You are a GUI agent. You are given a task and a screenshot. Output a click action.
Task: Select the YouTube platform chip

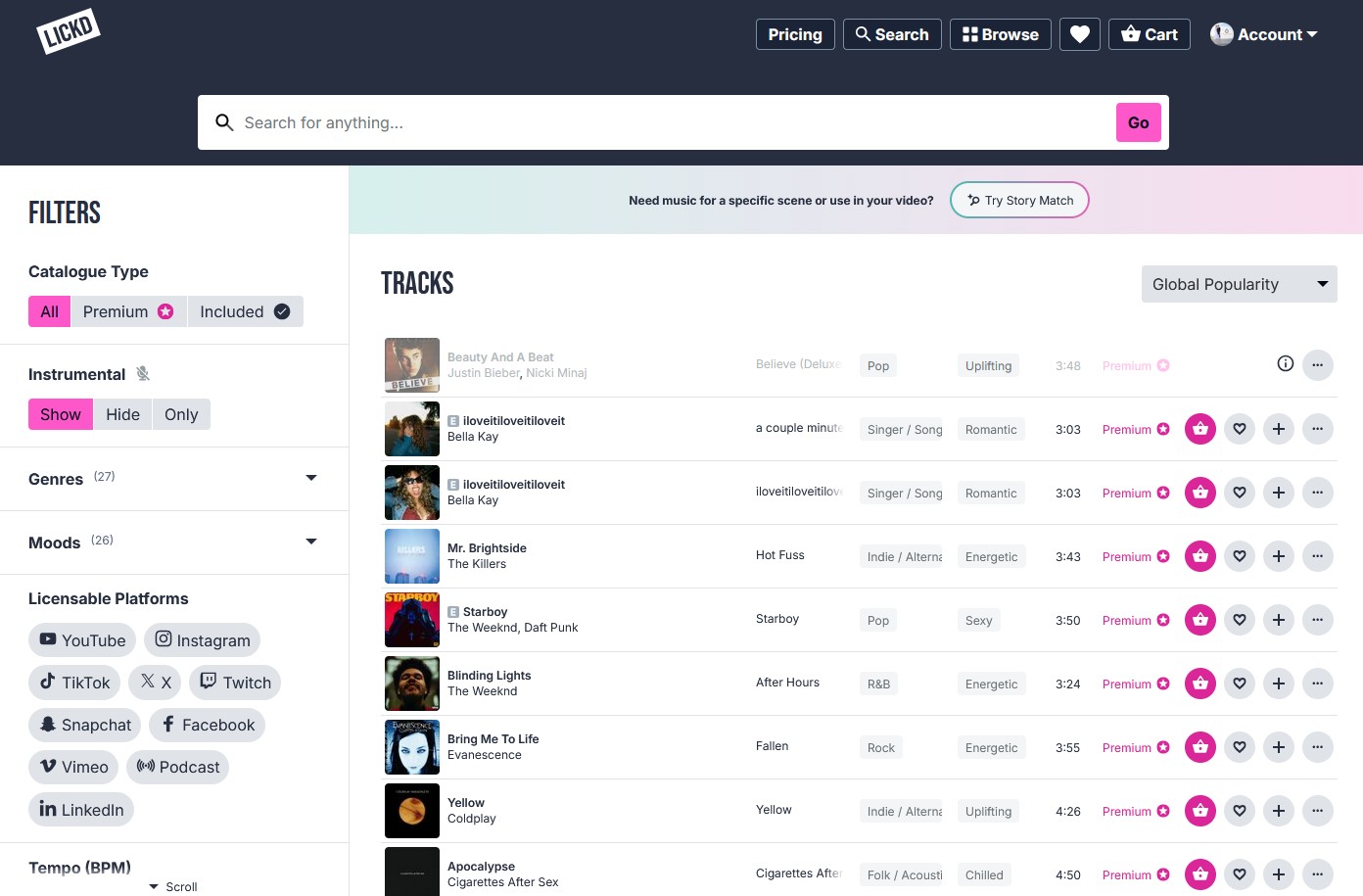click(x=82, y=640)
